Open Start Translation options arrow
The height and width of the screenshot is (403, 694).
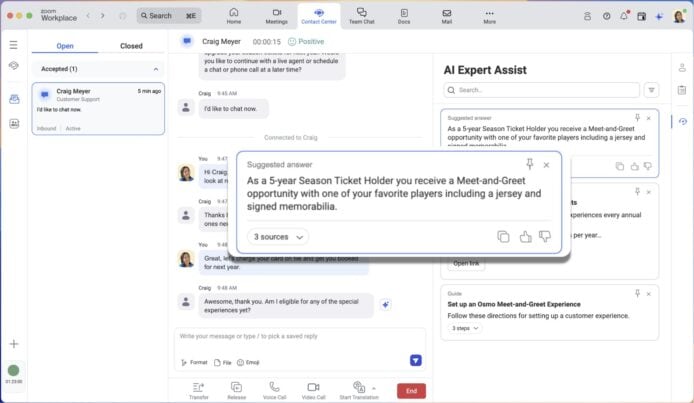pos(374,387)
